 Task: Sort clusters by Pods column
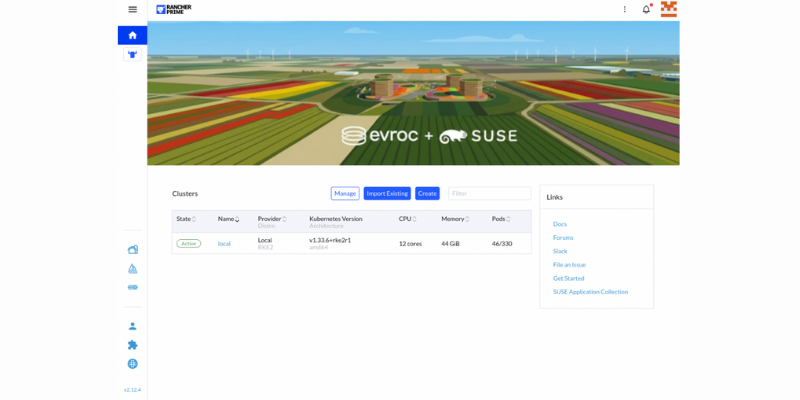point(501,219)
